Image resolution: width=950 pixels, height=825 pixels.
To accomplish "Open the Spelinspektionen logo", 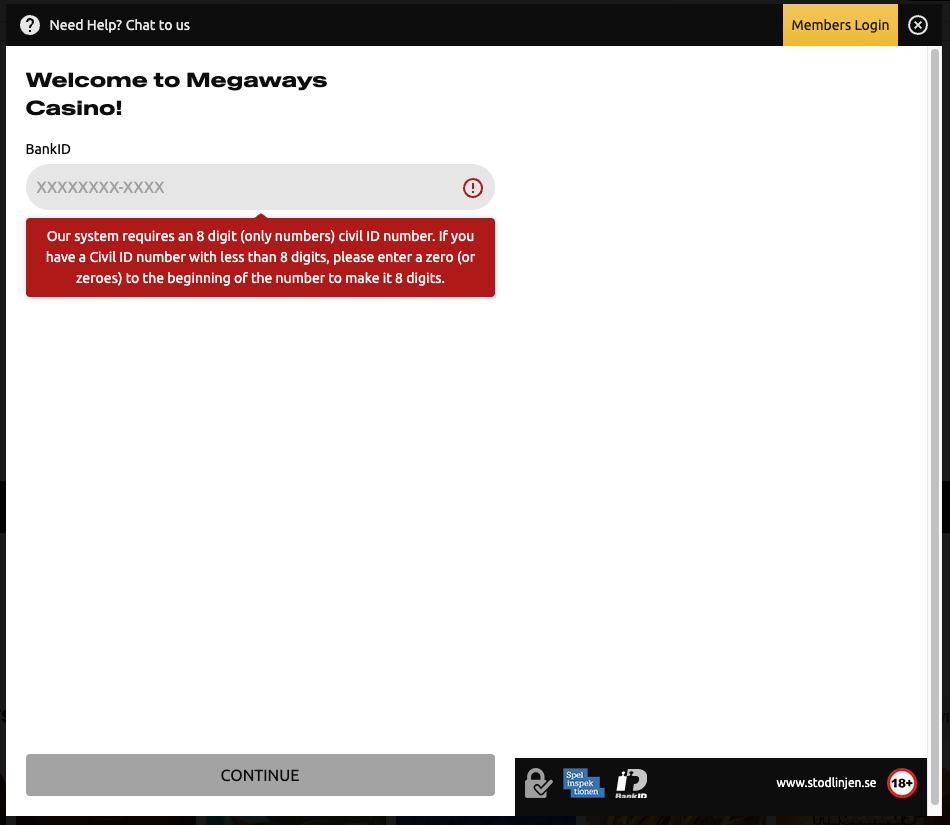I will 583,783.
